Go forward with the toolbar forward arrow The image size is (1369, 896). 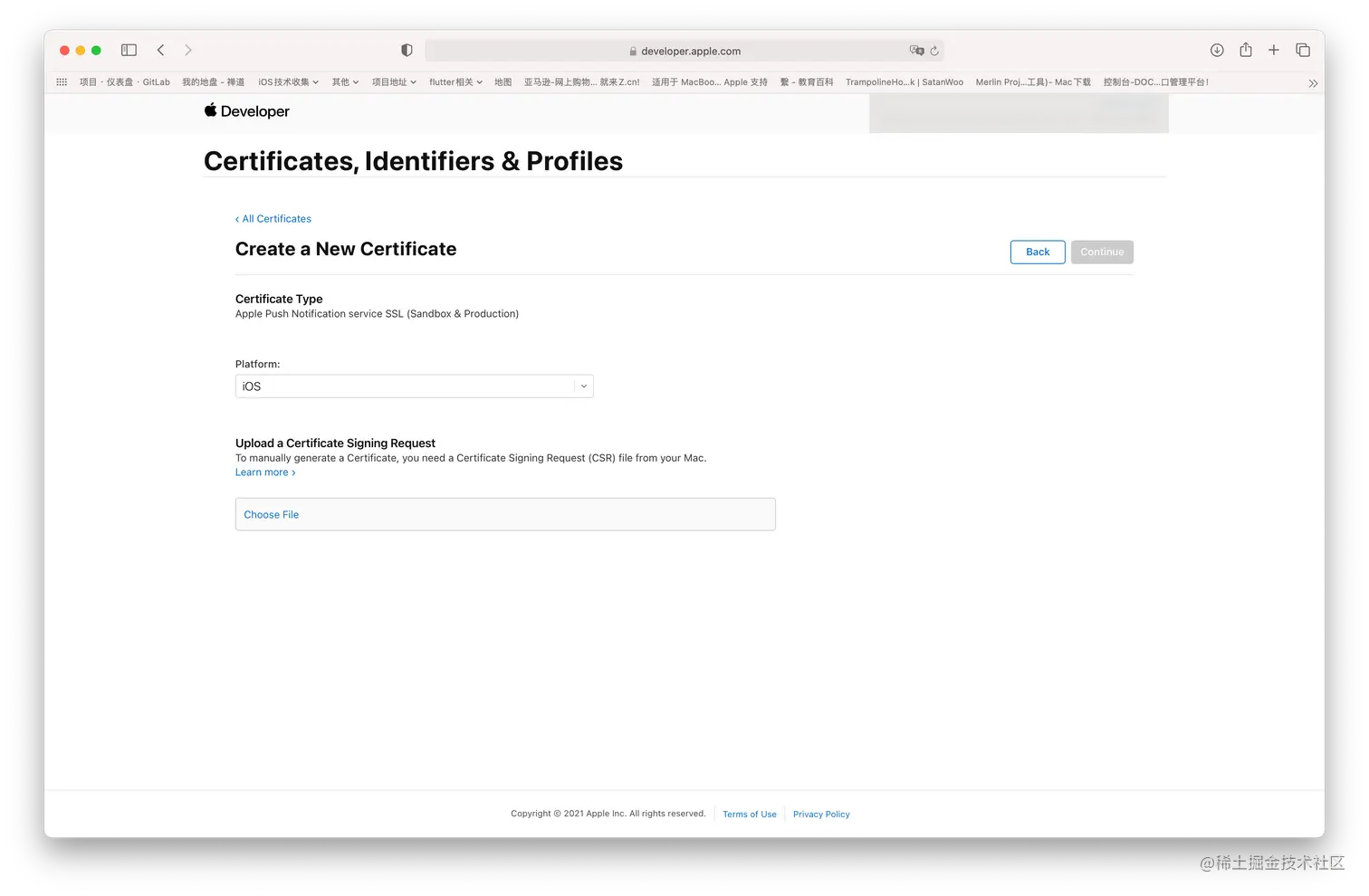click(188, 51)
